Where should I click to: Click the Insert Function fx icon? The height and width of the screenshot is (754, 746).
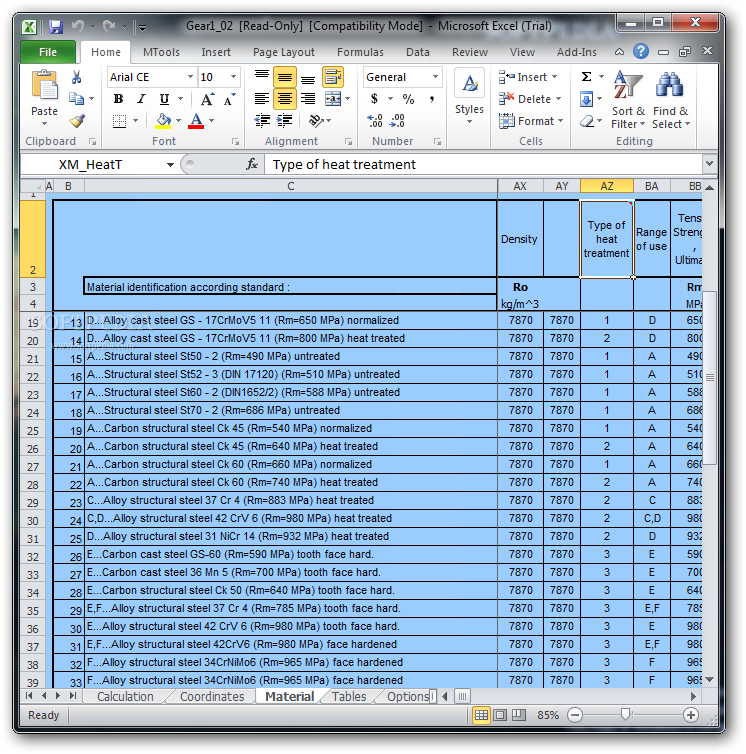point(252,164)
